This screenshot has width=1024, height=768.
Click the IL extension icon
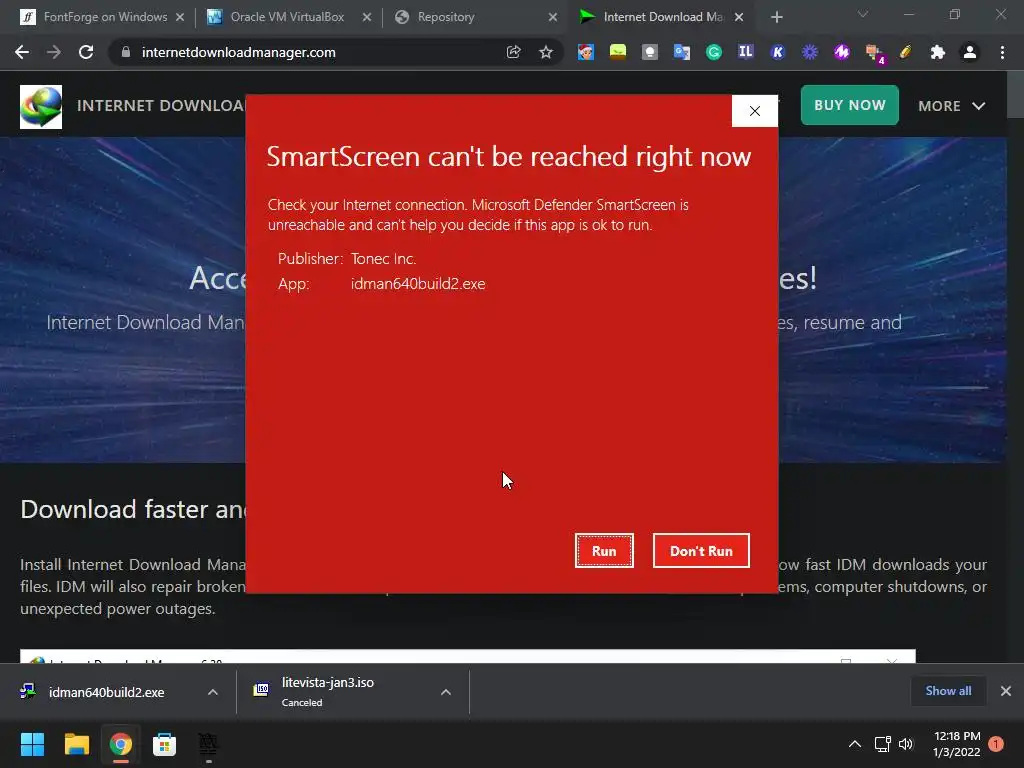click(x=746, y=52)
